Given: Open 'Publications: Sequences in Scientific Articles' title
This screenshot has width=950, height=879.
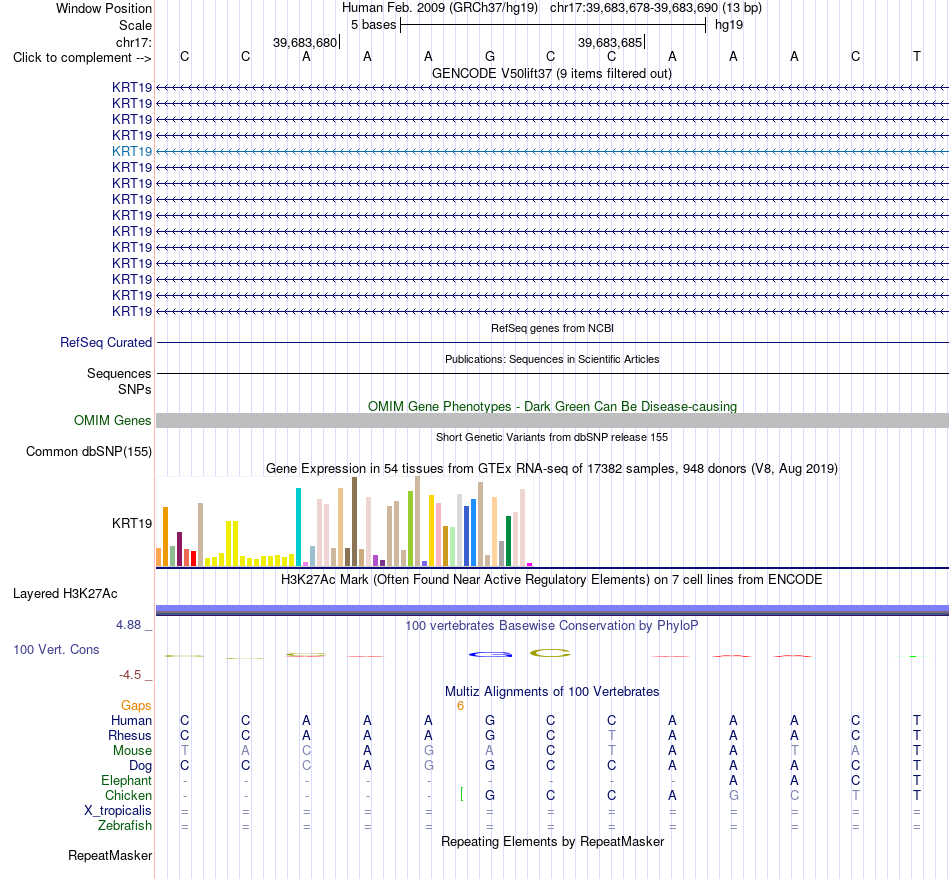Looking at the screenshot, I should [552, 359].
